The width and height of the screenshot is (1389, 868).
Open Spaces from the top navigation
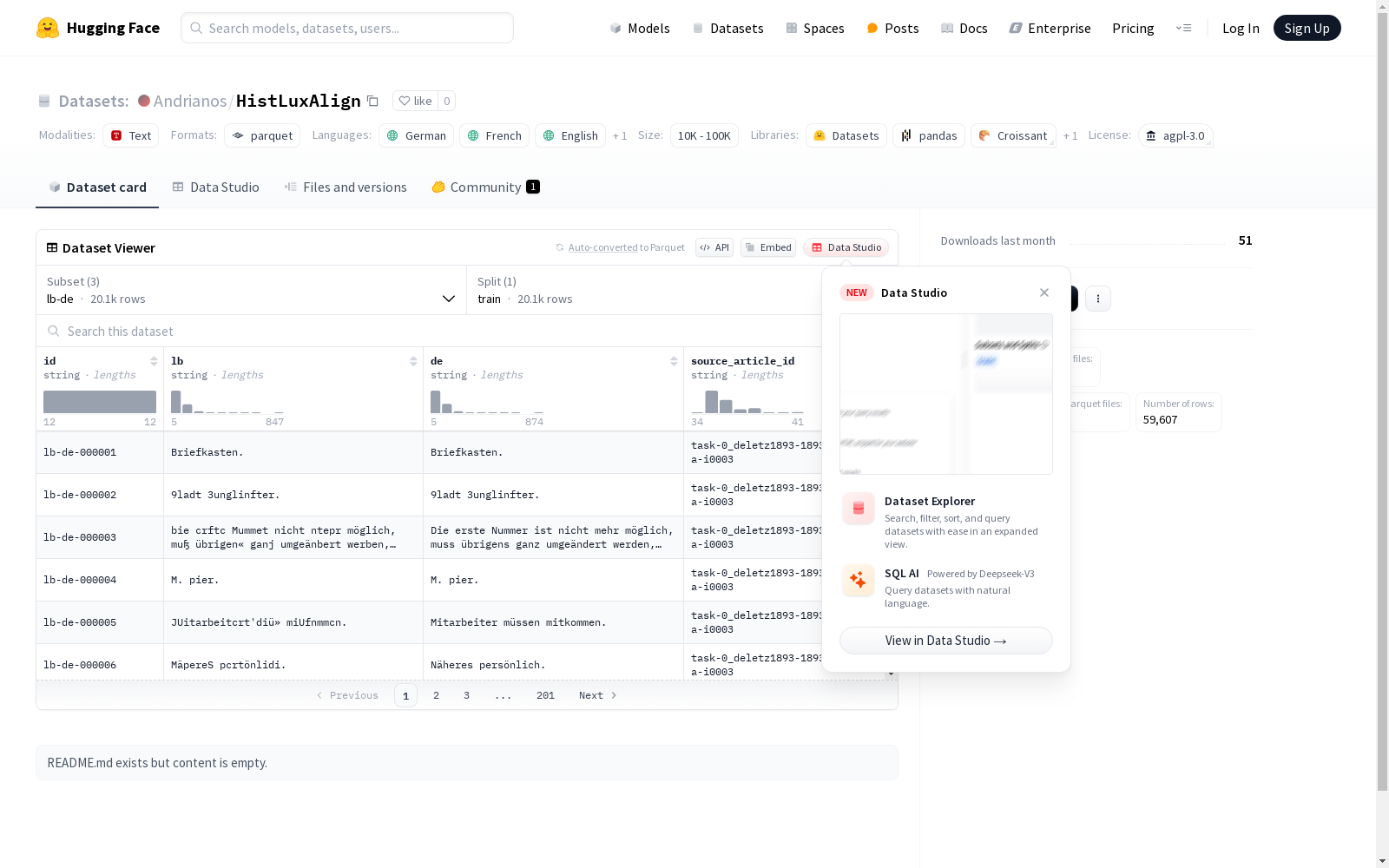815,28
